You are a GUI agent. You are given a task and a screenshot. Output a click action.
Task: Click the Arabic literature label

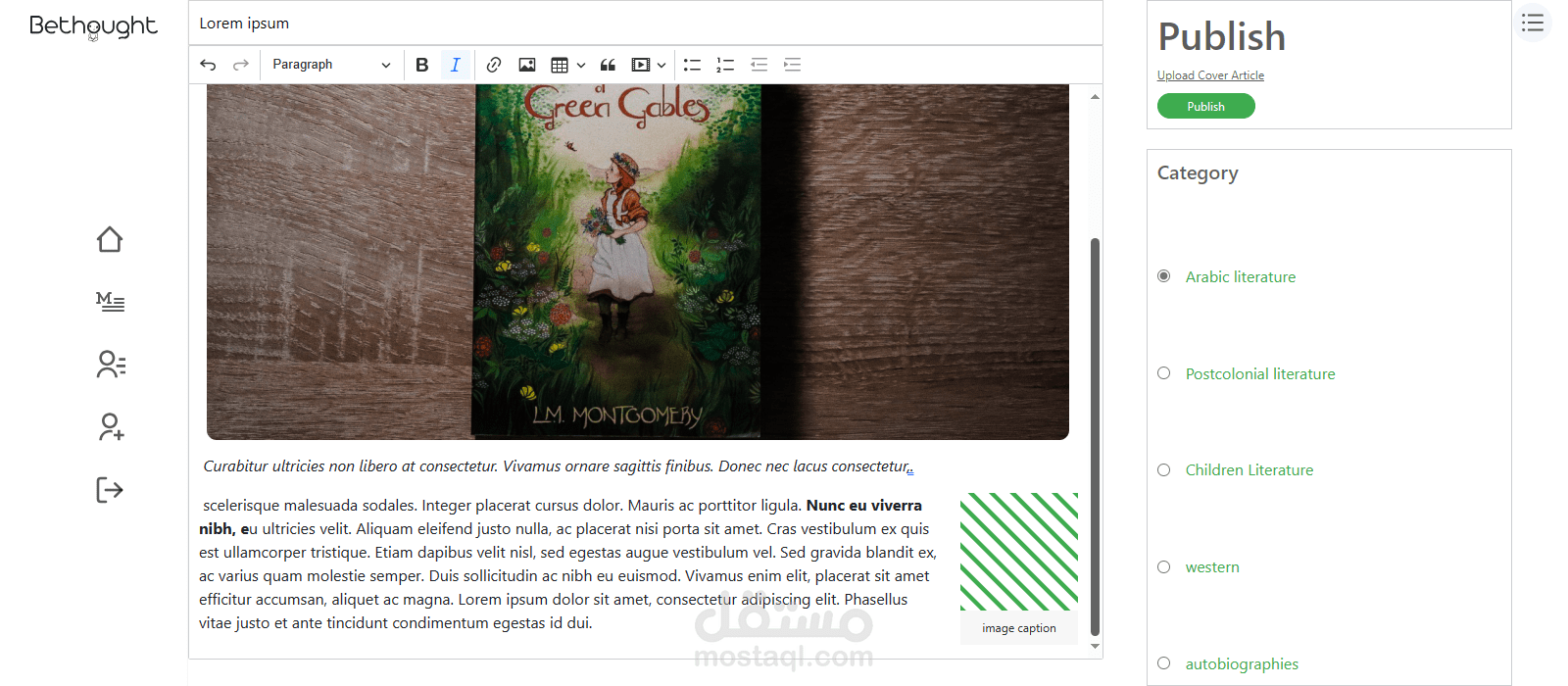pos(1241,277)
